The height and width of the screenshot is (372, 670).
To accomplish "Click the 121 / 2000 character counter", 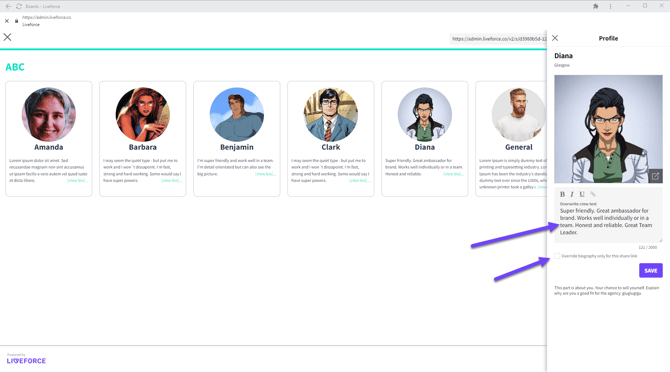I will (647, 247).
